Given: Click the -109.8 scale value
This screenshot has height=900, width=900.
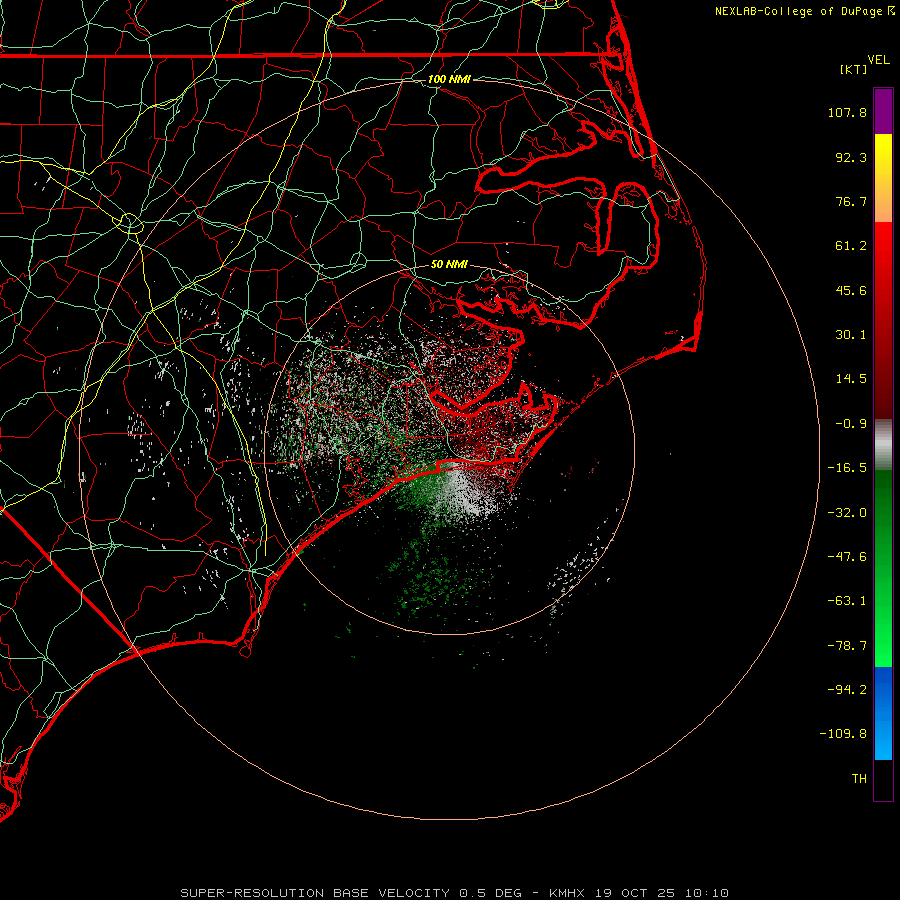Looking at the screenshot, I should click(843, 734).
